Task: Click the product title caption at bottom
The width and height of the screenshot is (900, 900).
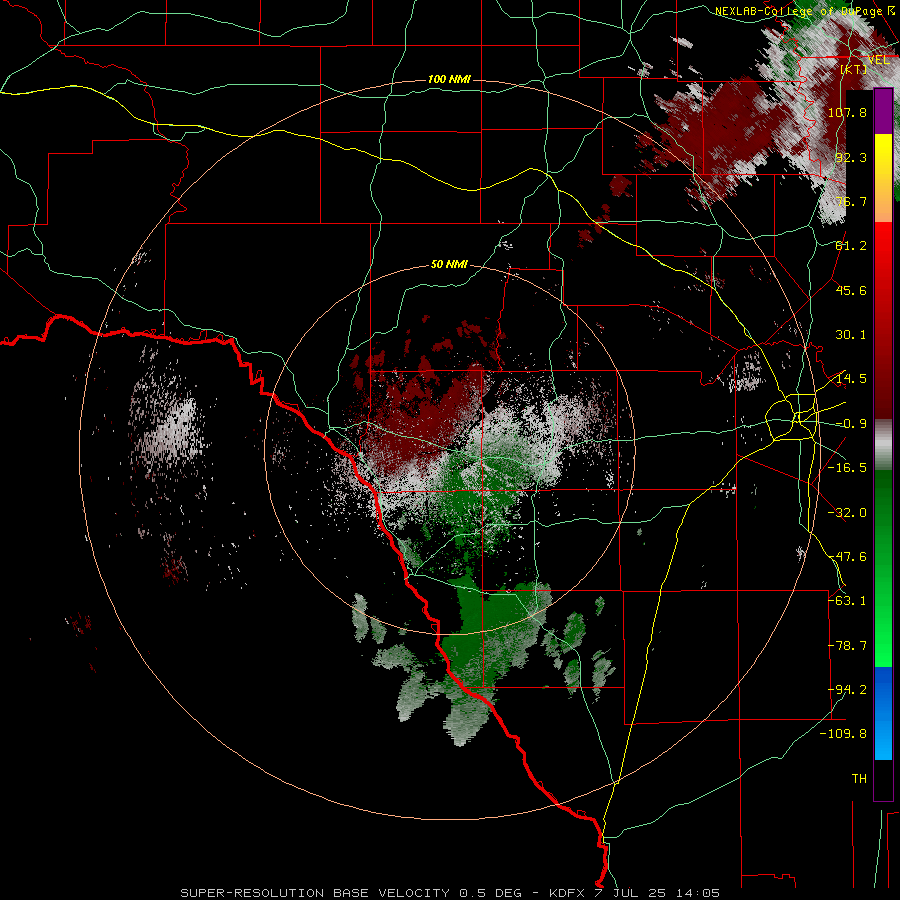Action: click(450, 893)
